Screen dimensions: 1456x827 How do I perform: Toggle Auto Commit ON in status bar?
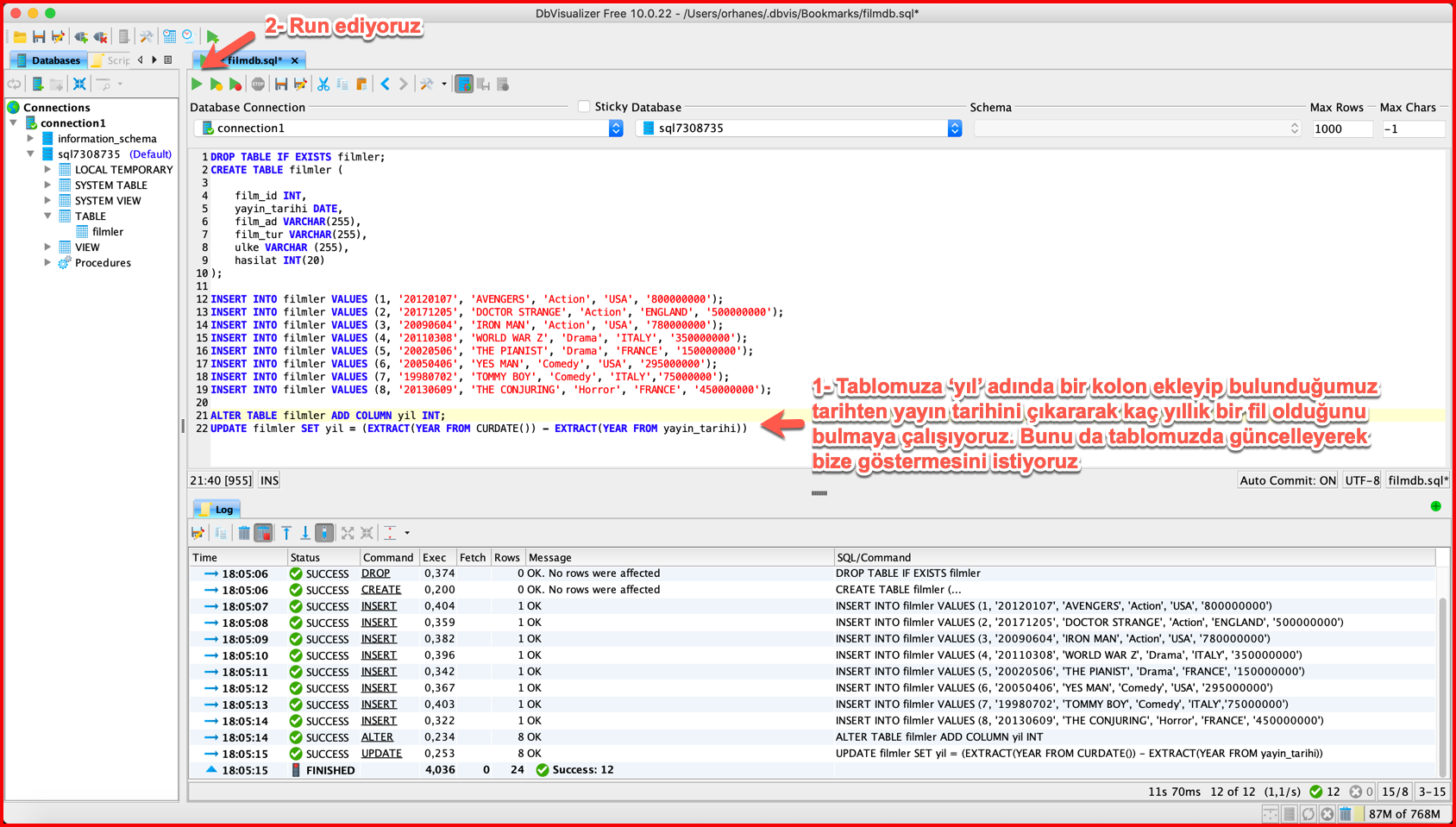(x=1287, y=480)
